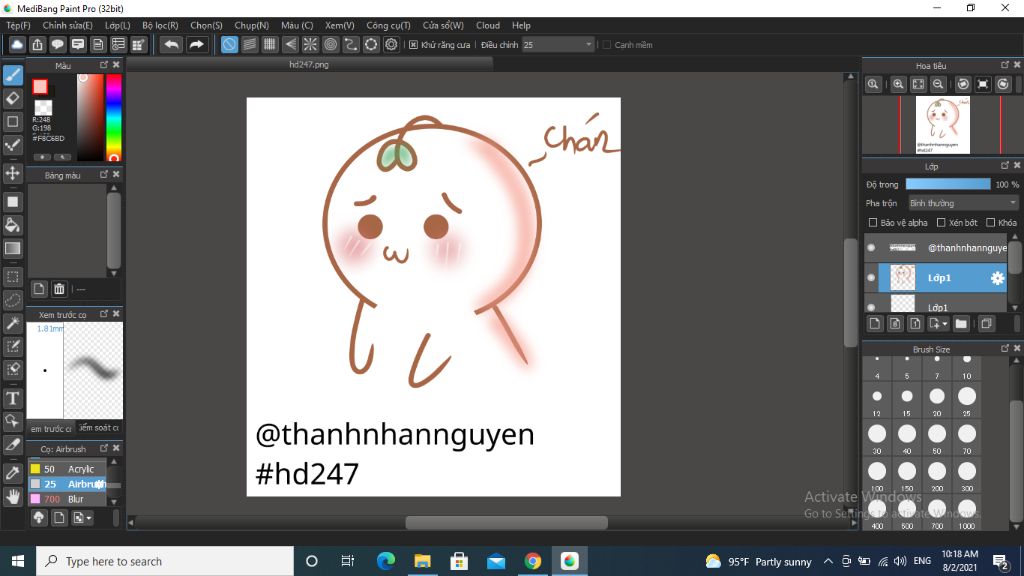Click the Cloud icon in toolbar
The width and height of the screenshot is (1024, 576).
pyautogui.click(x=17, y=44)
